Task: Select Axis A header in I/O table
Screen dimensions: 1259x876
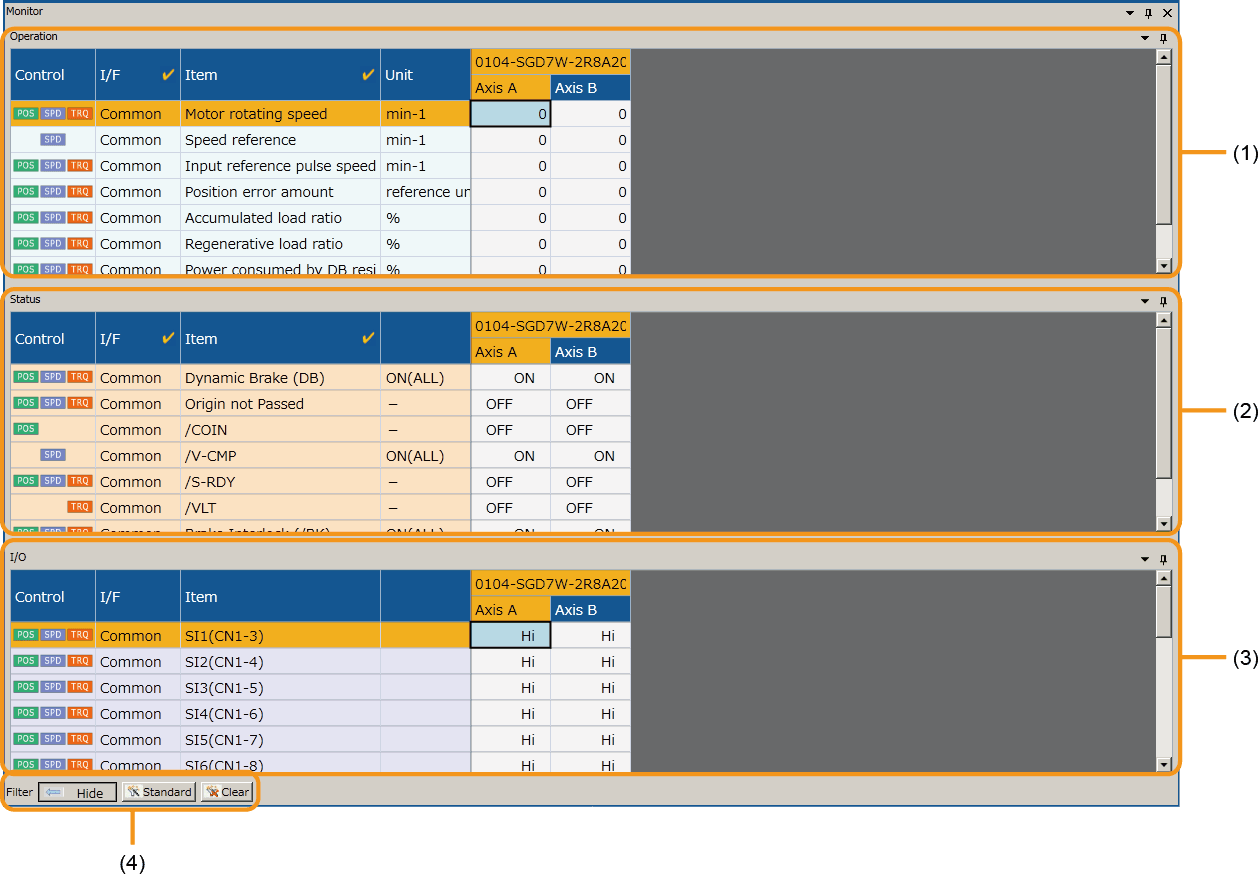Action: point(510,610)
